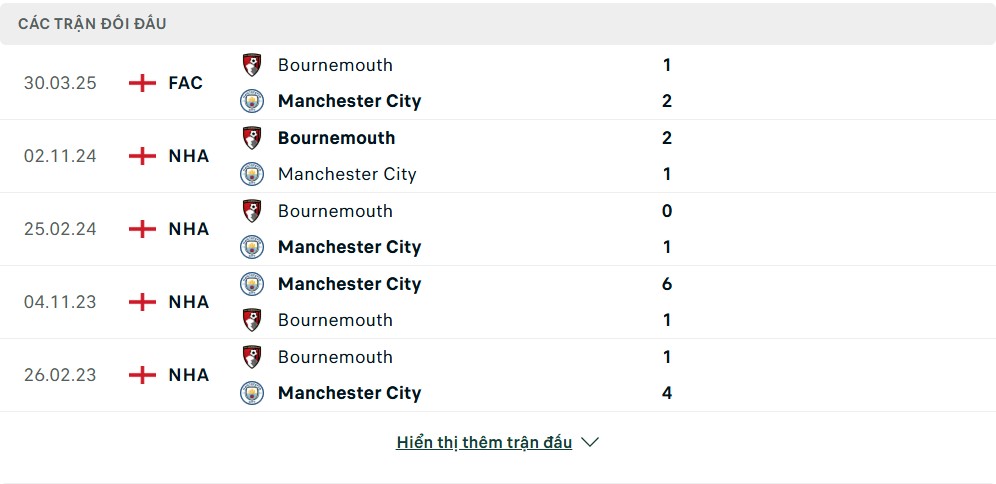Click NHA label in 25.02.24 row
This screenshot has width=996, height=484.
[x=189, y=229]
